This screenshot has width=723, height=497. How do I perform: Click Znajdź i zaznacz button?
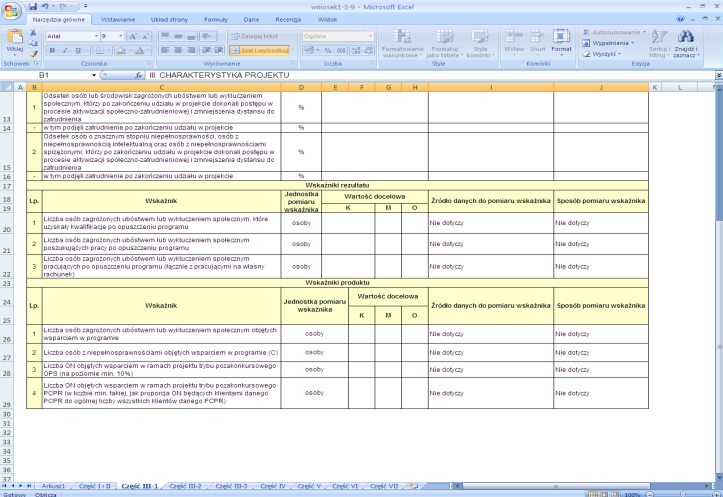(686, 43)
